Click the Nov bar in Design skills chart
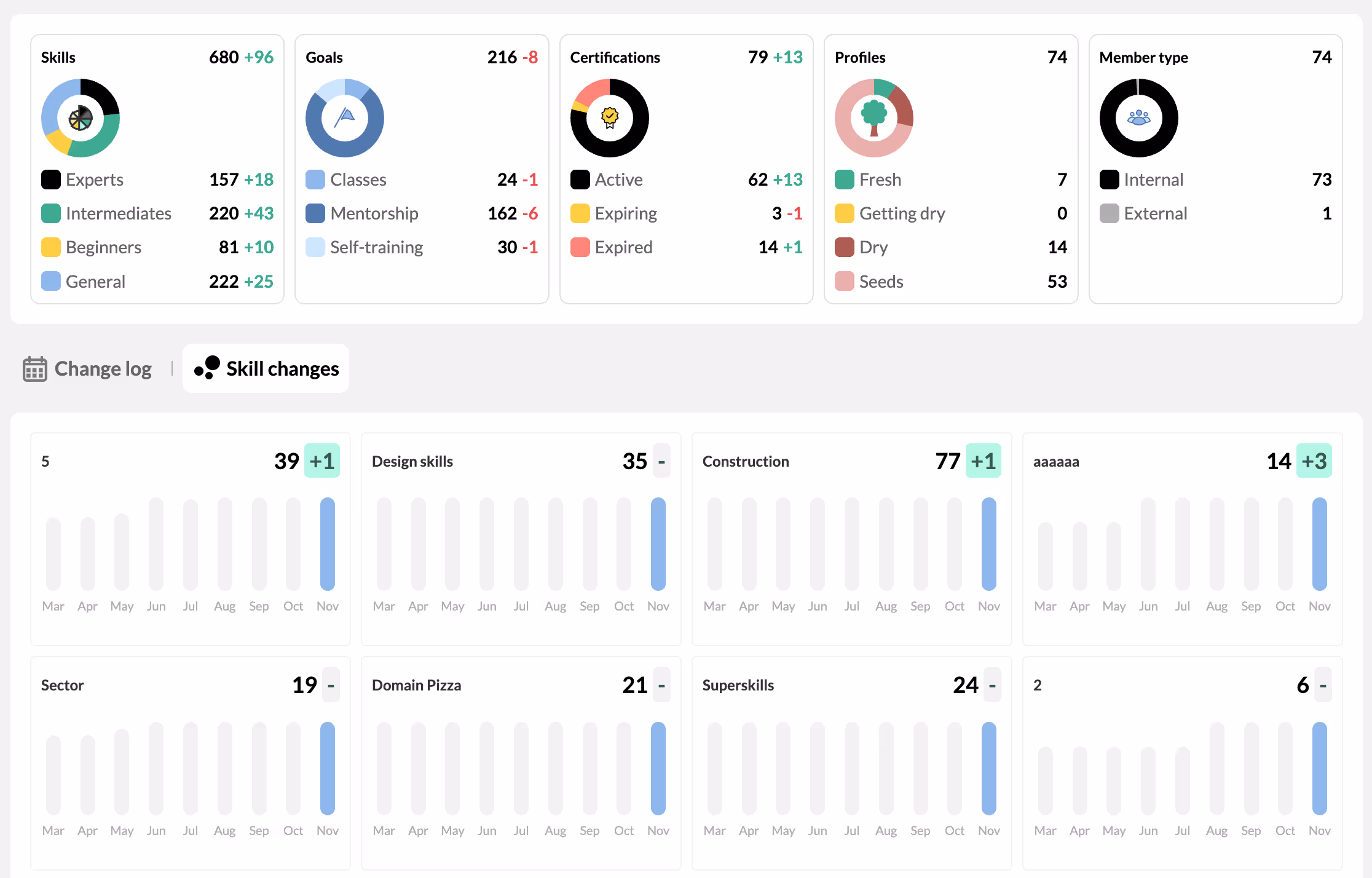This screenshot has height=878, width=1372. (x=658, y=544)
